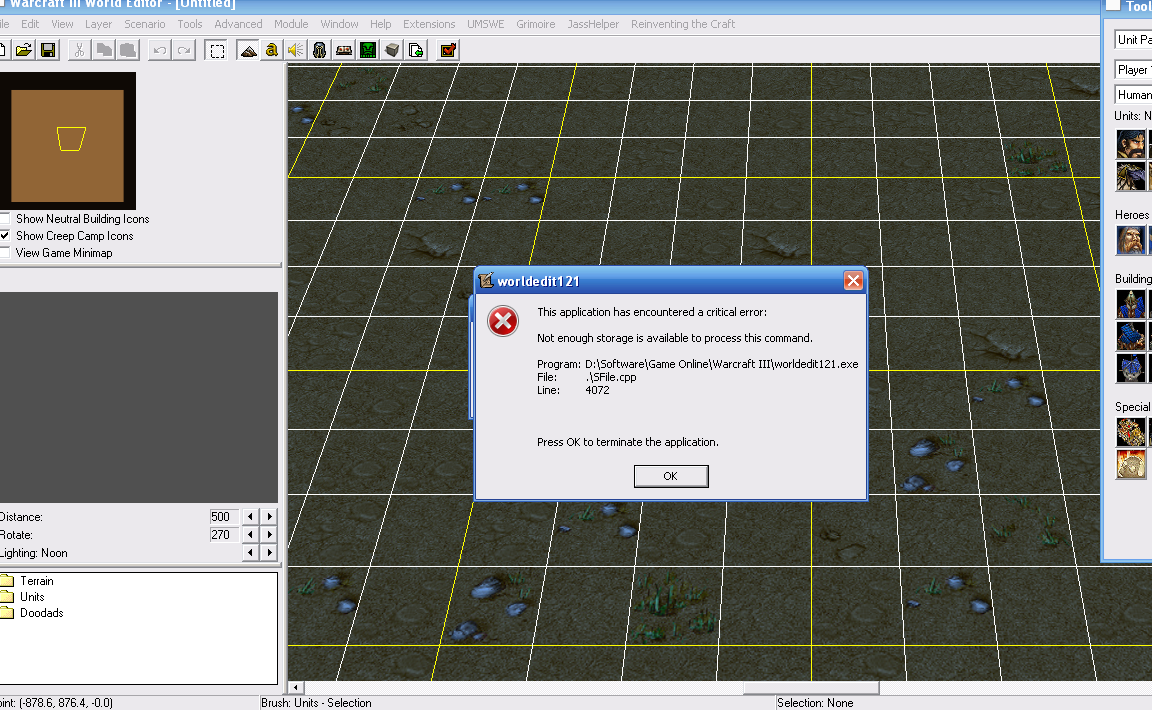Viewport: 1152px width, 710px height.
Task: Open the Scenario menu
Action: 145,24
